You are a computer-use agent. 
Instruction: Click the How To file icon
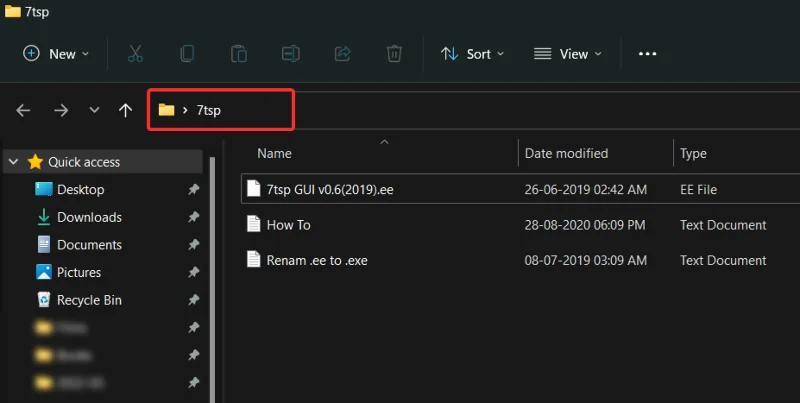pos(254,224)
